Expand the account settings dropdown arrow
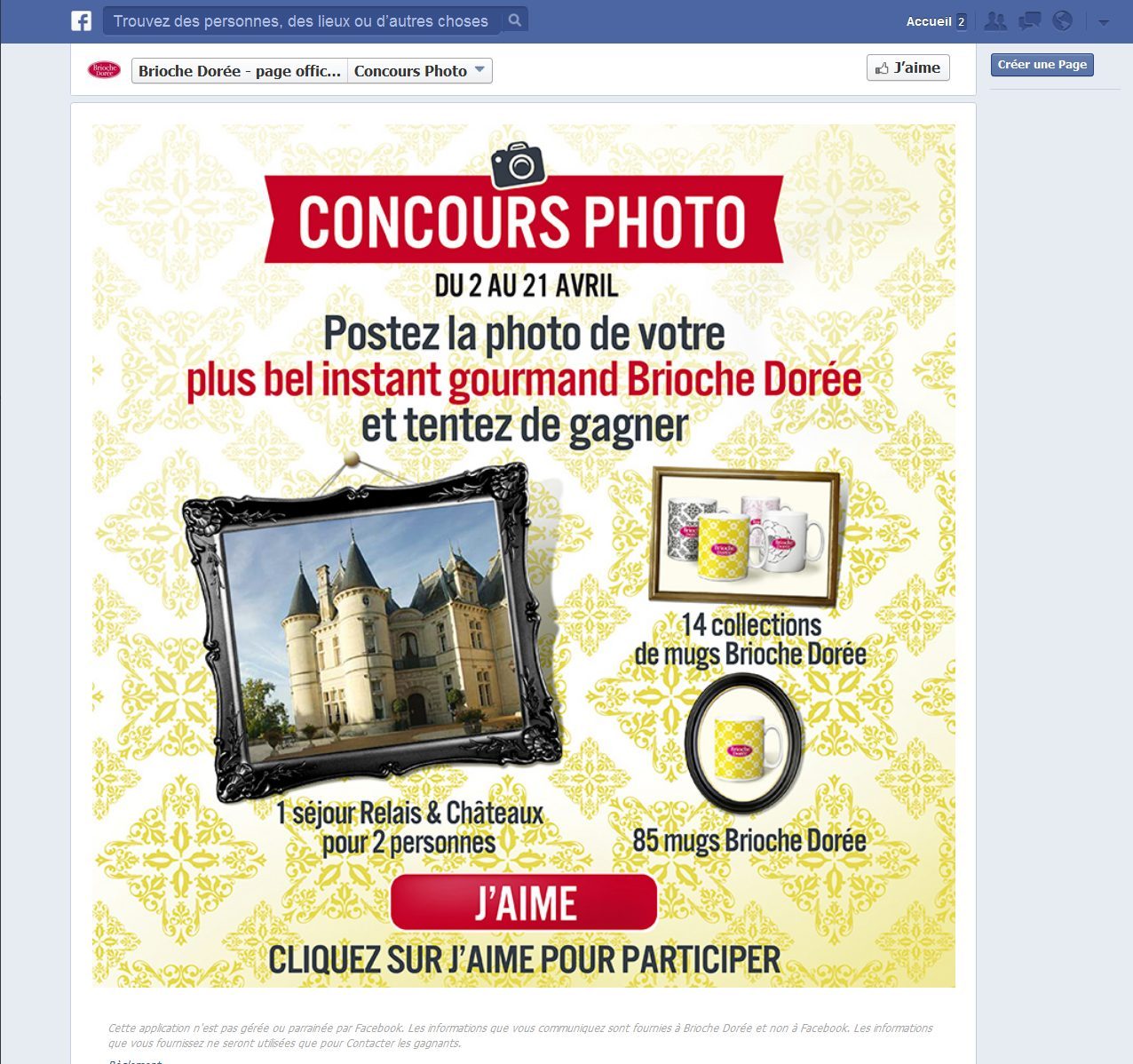This screenshot has height=1064, width=1133. tap(1104, 22)
